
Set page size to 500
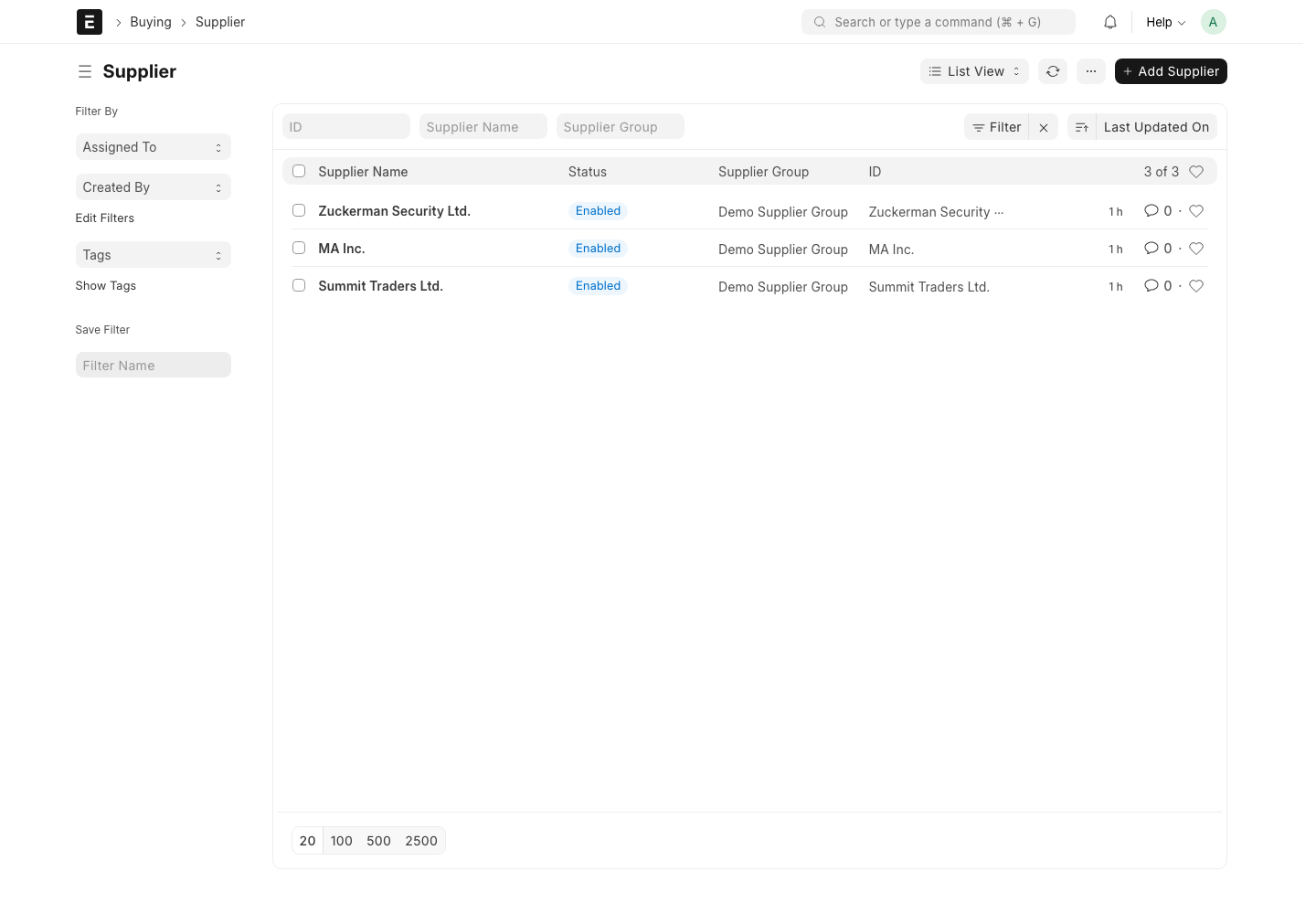pos(378,841)
